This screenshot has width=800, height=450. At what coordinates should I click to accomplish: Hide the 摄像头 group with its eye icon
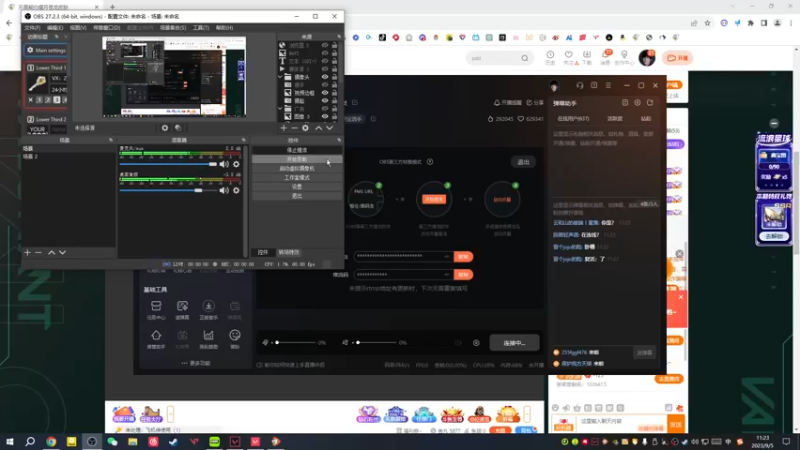point(324,77)
